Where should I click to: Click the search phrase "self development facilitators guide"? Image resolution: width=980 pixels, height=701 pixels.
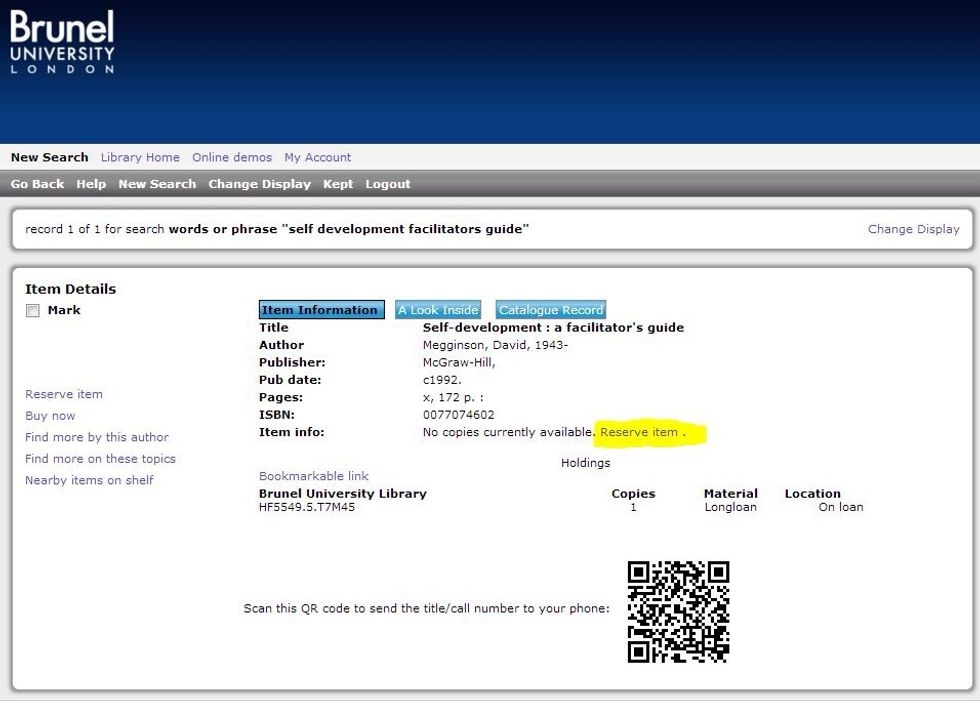click(x=406, y=229)
